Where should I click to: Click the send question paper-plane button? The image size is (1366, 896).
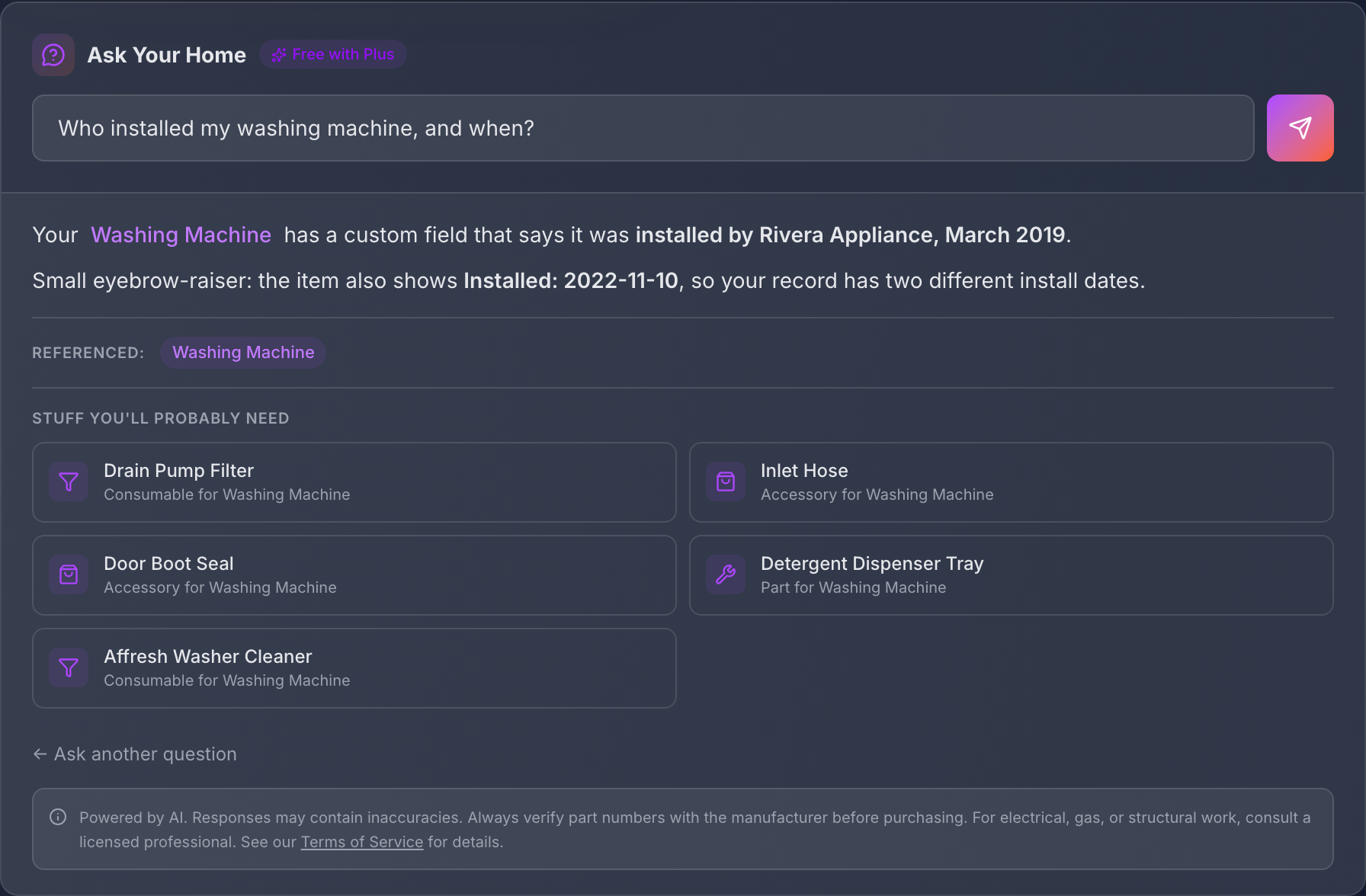[1300, 128]
